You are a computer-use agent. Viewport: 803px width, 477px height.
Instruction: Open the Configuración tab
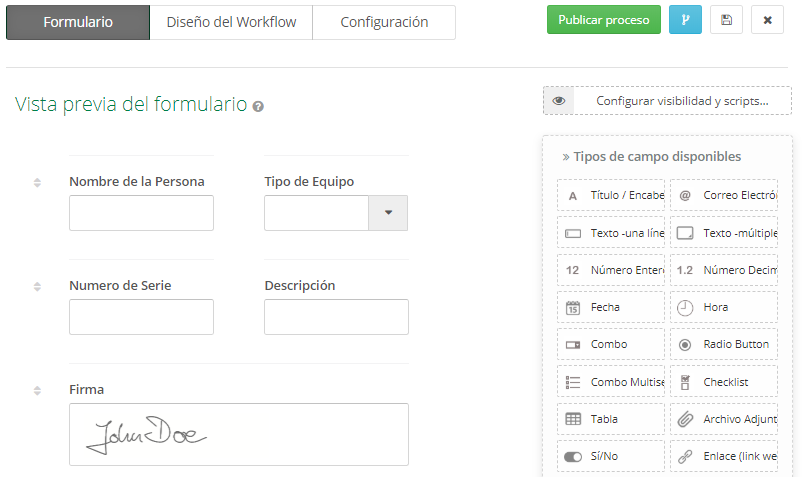click(384, 22)
